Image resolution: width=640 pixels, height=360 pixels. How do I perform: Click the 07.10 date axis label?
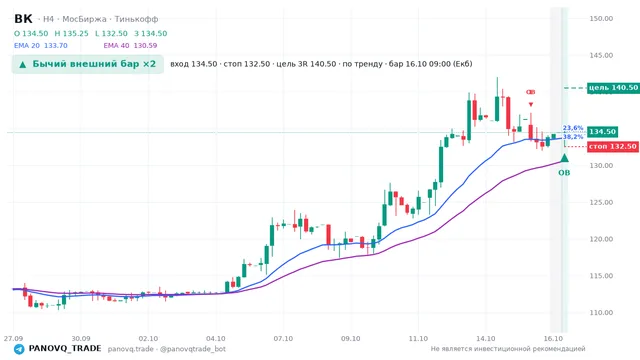(283, 339)
